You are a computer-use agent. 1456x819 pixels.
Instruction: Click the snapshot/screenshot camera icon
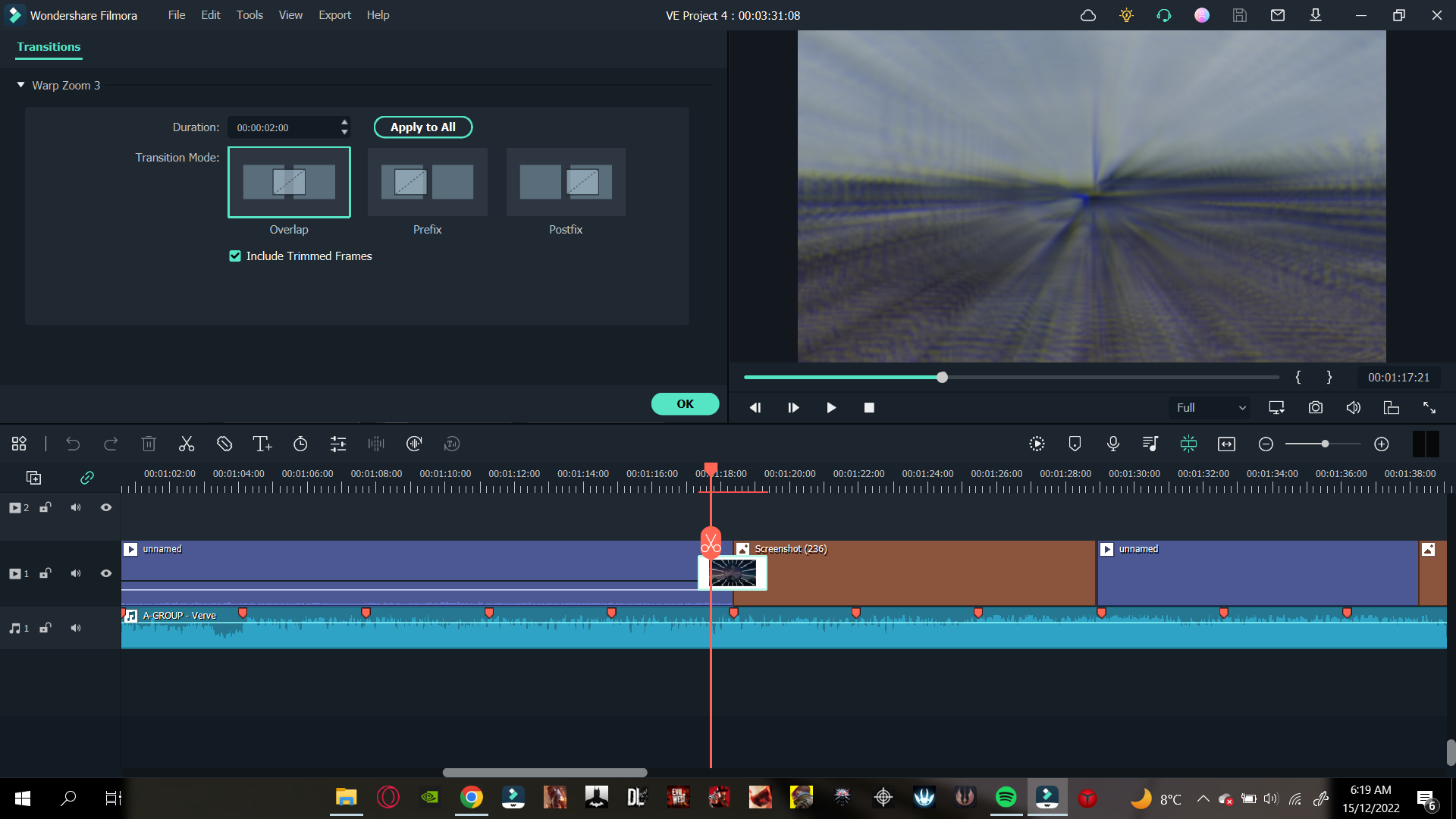pos(1316,407)
